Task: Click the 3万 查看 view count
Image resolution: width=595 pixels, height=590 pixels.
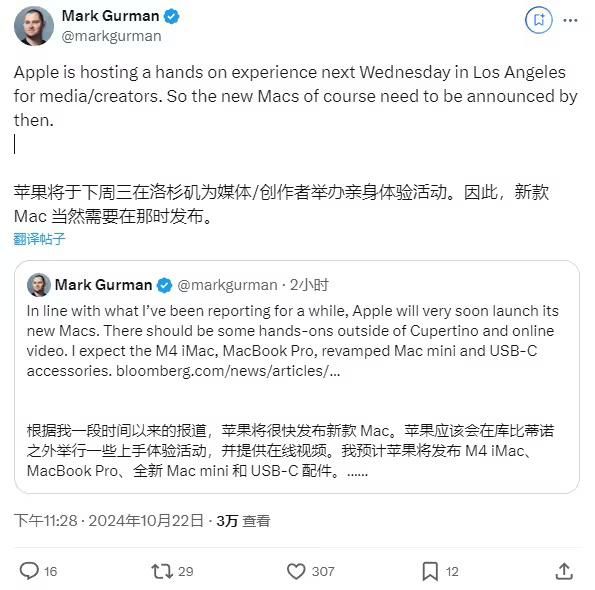Action: (x=243, y=521)
